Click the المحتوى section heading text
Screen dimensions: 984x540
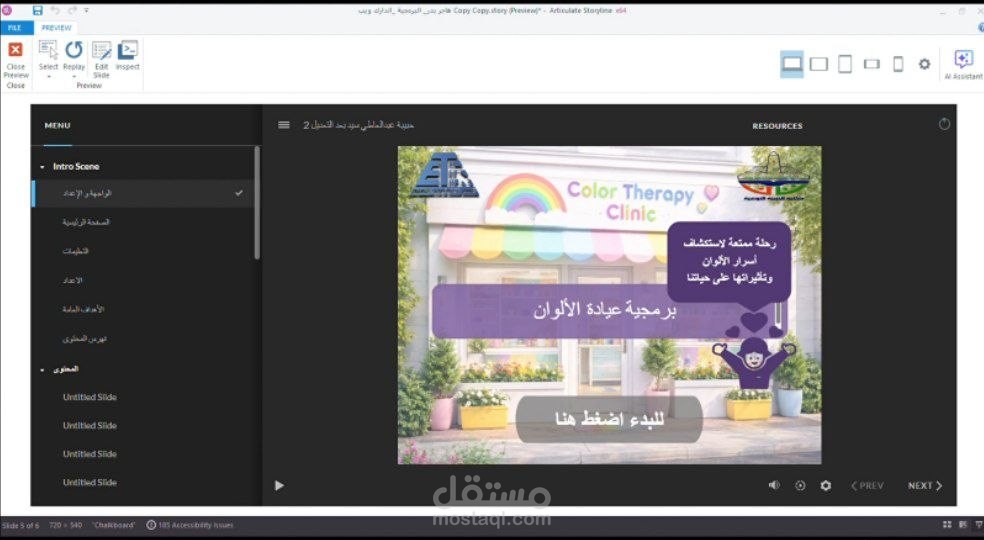(x=66, y=369)
